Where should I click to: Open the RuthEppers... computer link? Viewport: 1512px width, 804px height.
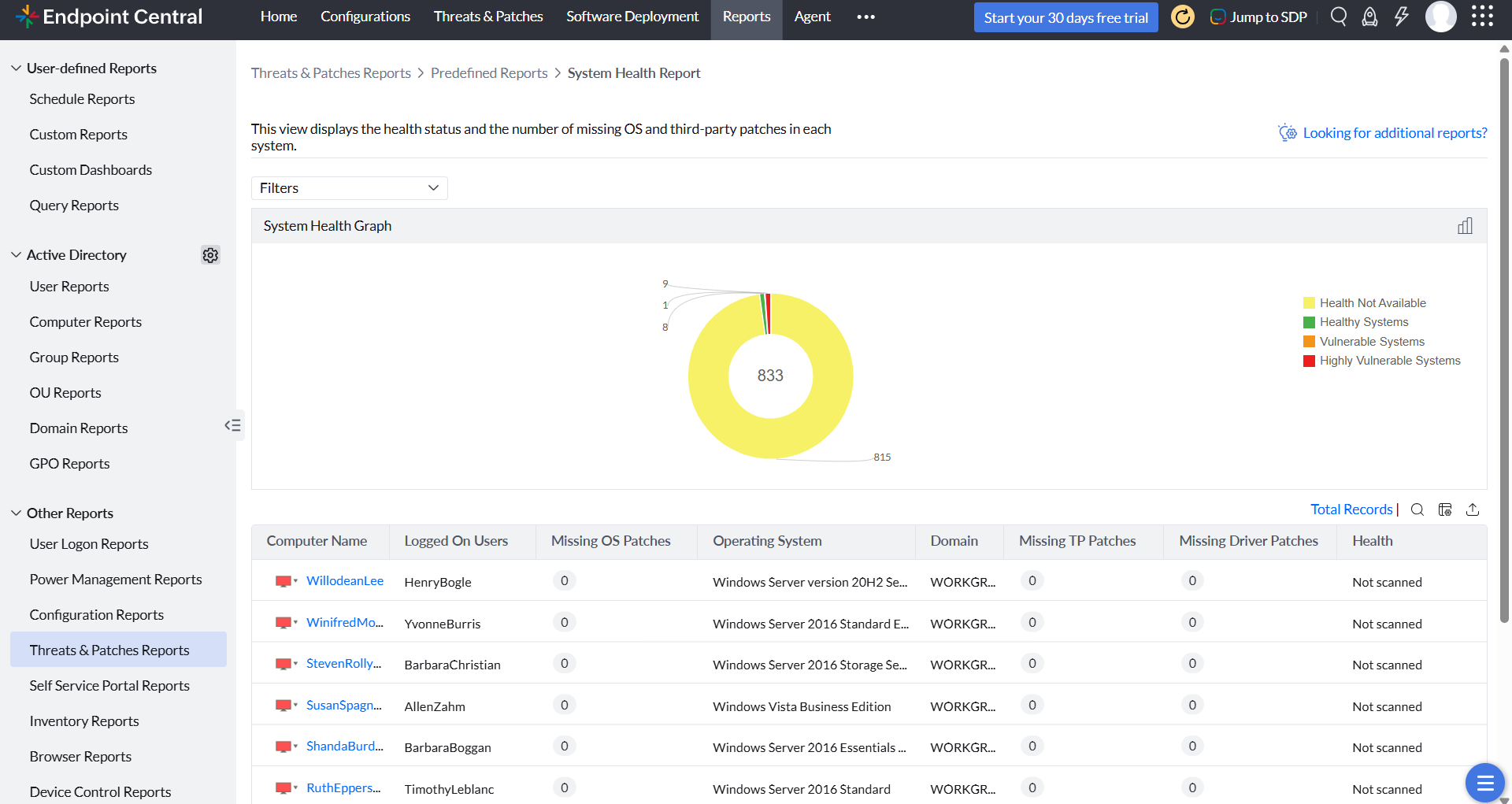click(x=343, y=788)
